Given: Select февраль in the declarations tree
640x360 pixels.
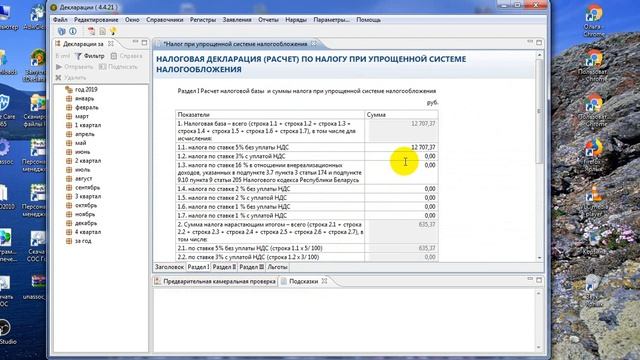Looking at the screenshot, I should (x=87, y=107).
